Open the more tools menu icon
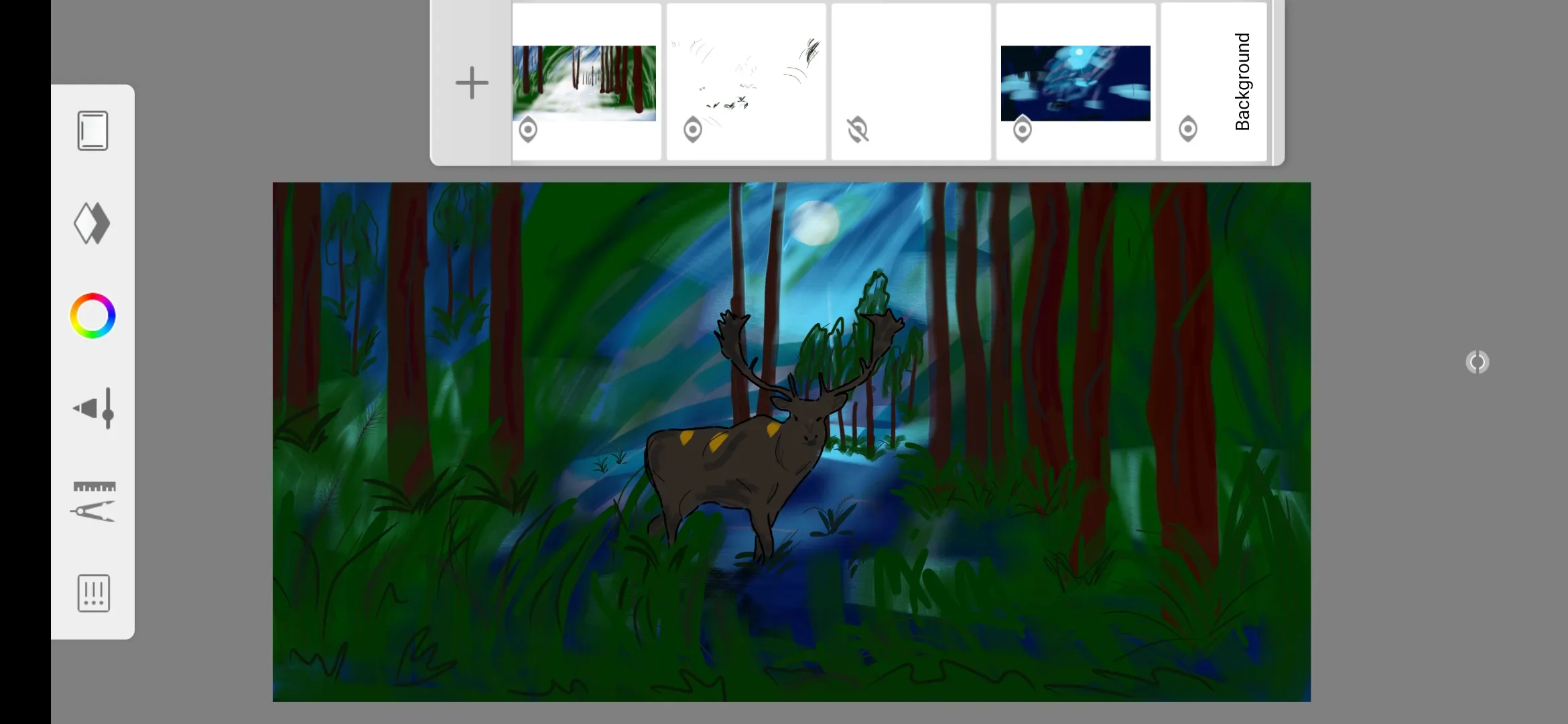Screen dimensions: 1568x724 [94, 593]
